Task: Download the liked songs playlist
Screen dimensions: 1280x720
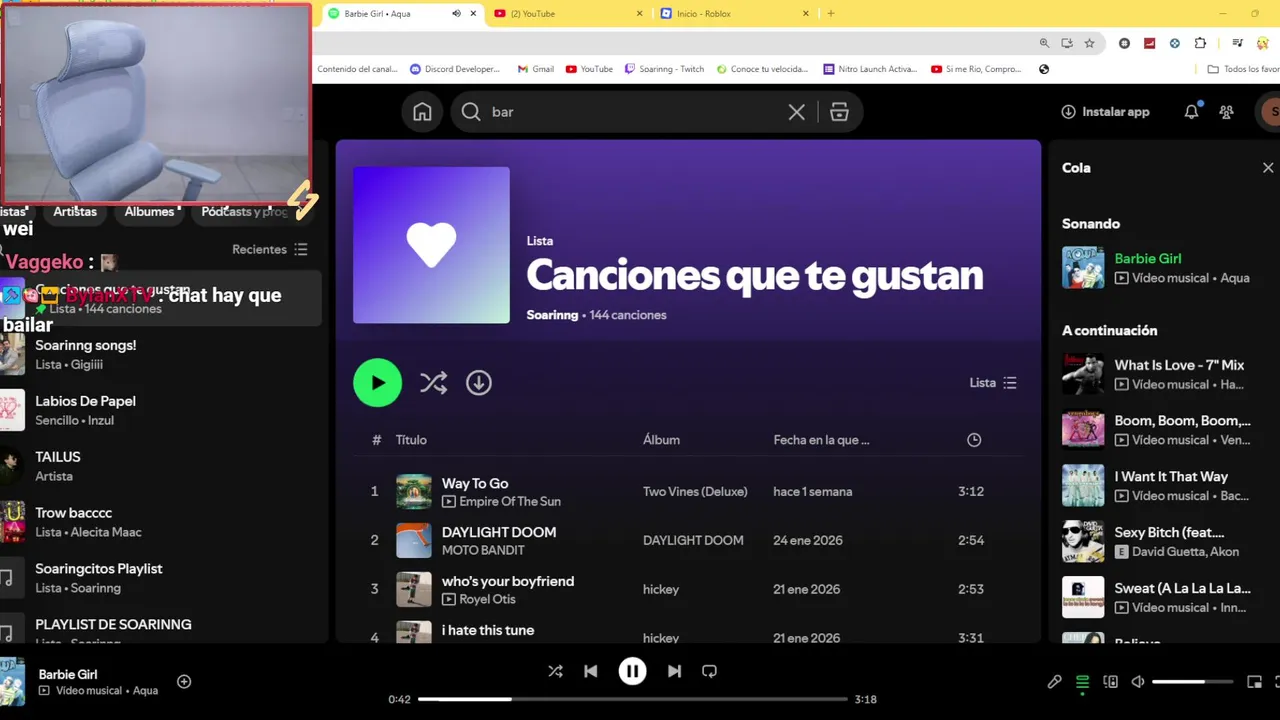Action: [479, 382]
